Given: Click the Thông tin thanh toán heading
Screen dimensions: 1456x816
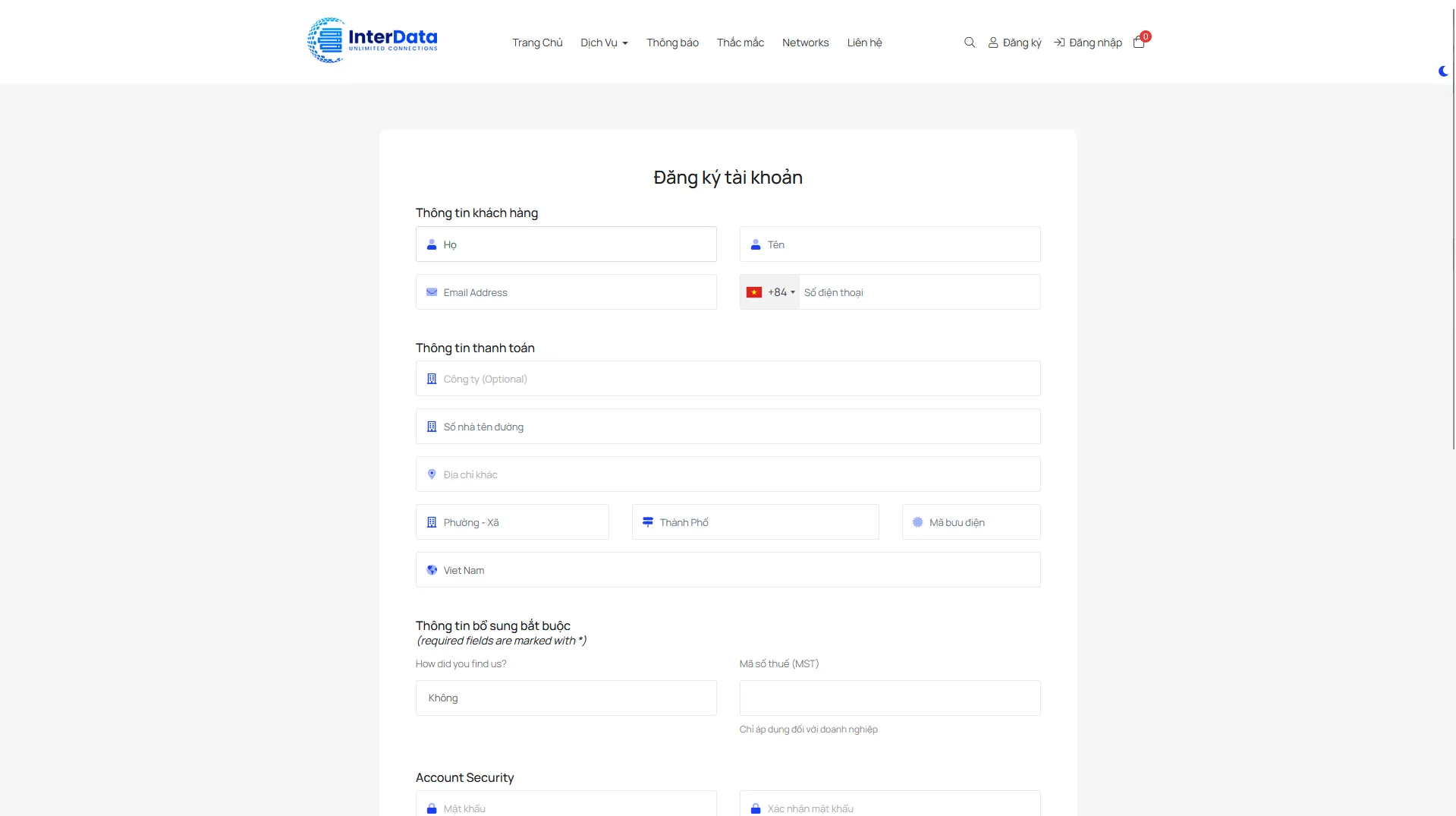Looking at the screenshot, I should click(x=475, y=348).
